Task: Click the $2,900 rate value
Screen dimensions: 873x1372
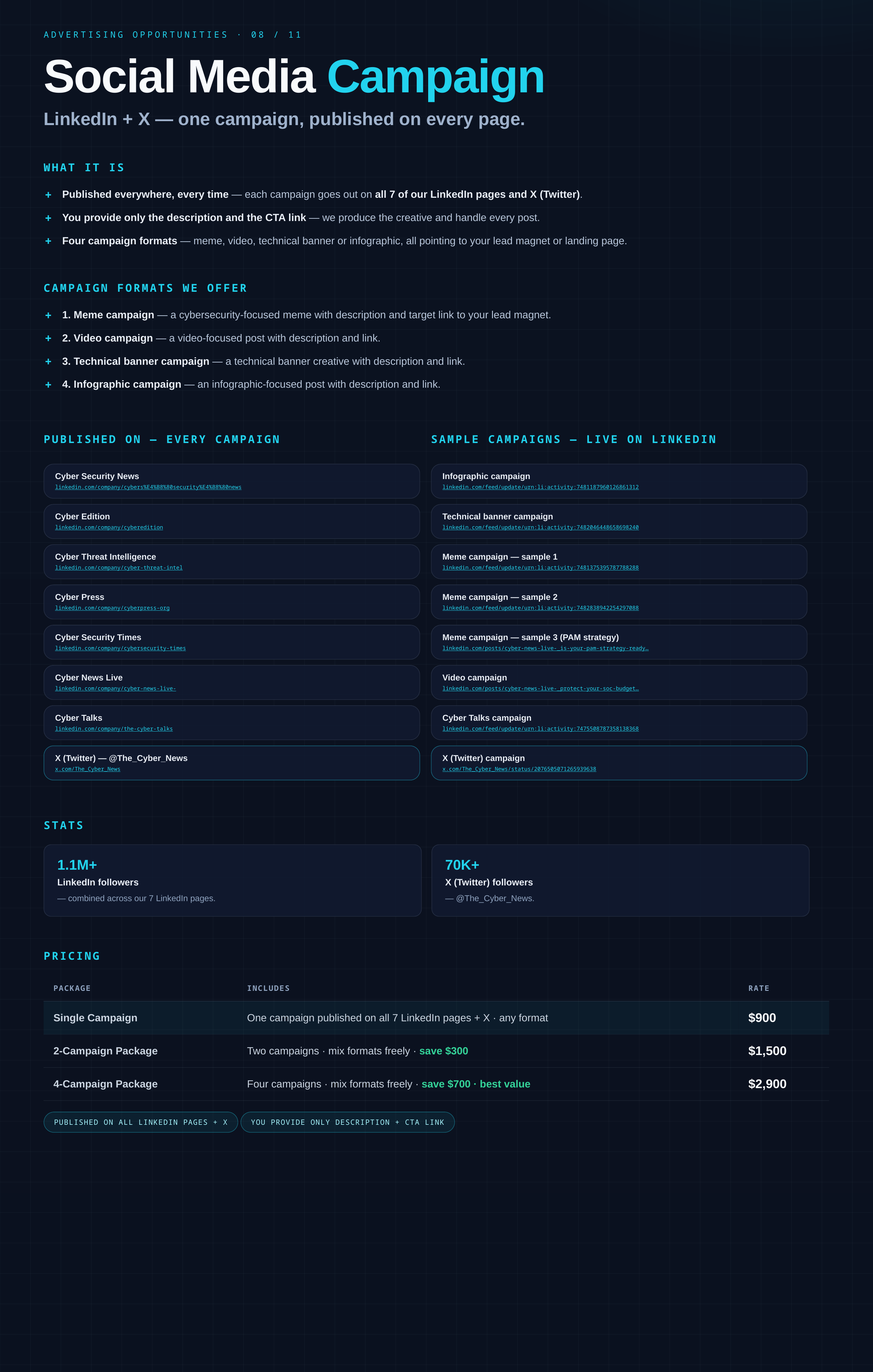Action: click(x=767, y=1084)
